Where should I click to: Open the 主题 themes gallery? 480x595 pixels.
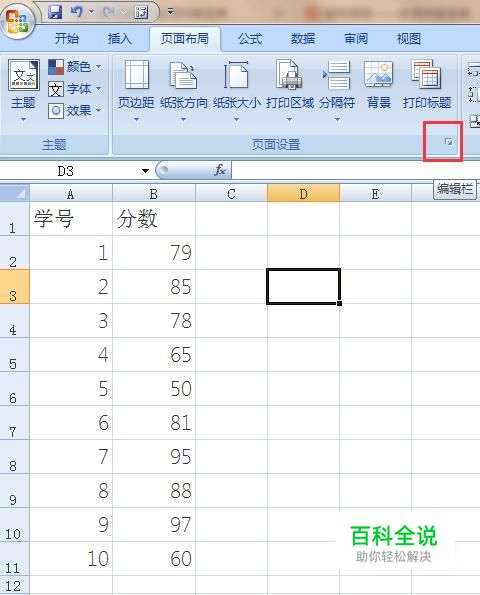[23, 91]
